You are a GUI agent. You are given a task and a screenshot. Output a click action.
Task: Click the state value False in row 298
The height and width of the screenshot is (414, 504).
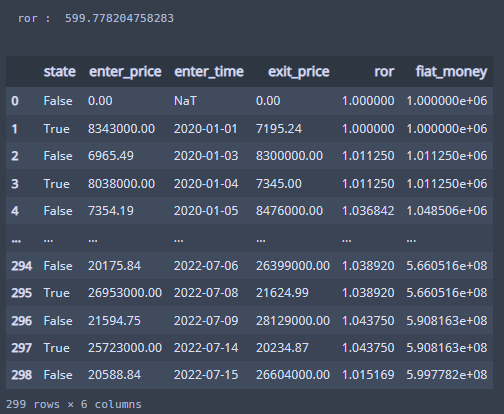click(x=58, y=375)
